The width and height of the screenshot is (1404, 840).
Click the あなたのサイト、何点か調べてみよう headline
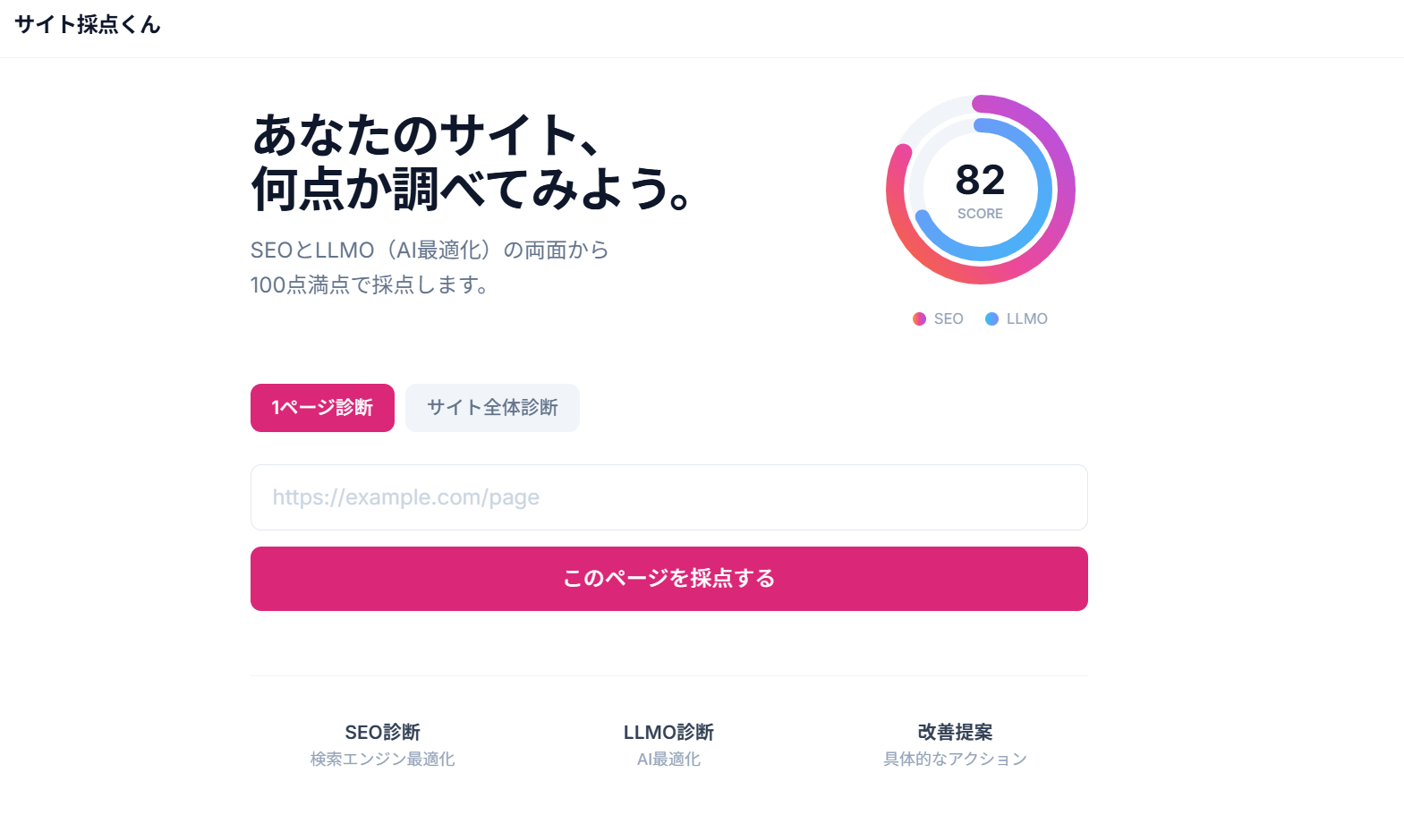pos(470,162)
